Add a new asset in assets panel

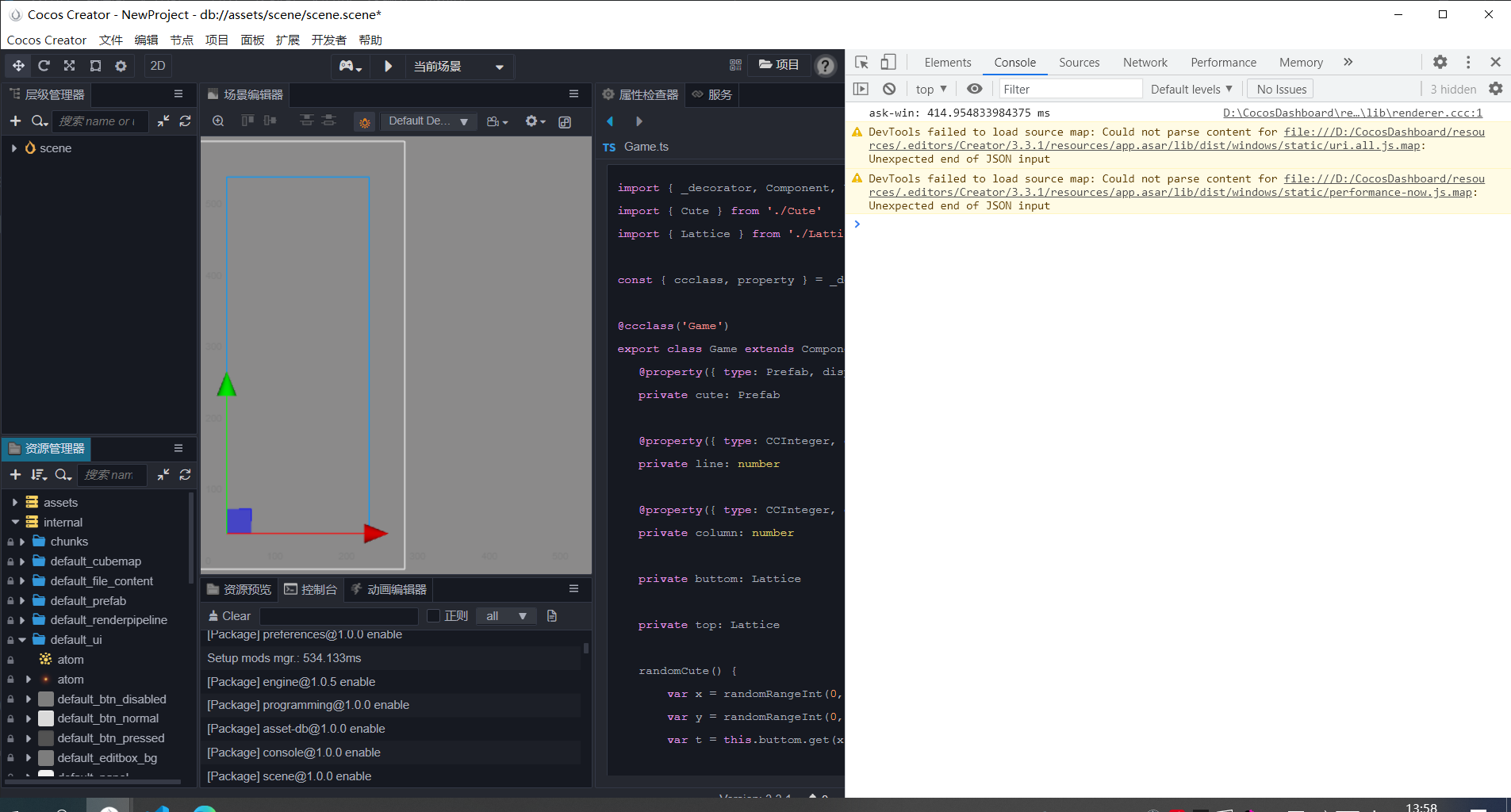click(x=15, y=474)
